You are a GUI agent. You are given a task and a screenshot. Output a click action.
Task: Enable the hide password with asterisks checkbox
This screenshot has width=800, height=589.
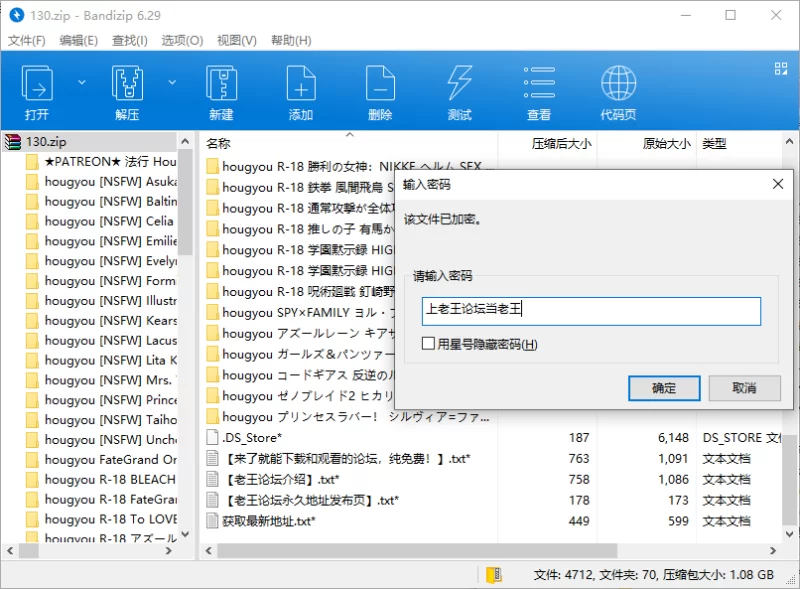[428, 344]
